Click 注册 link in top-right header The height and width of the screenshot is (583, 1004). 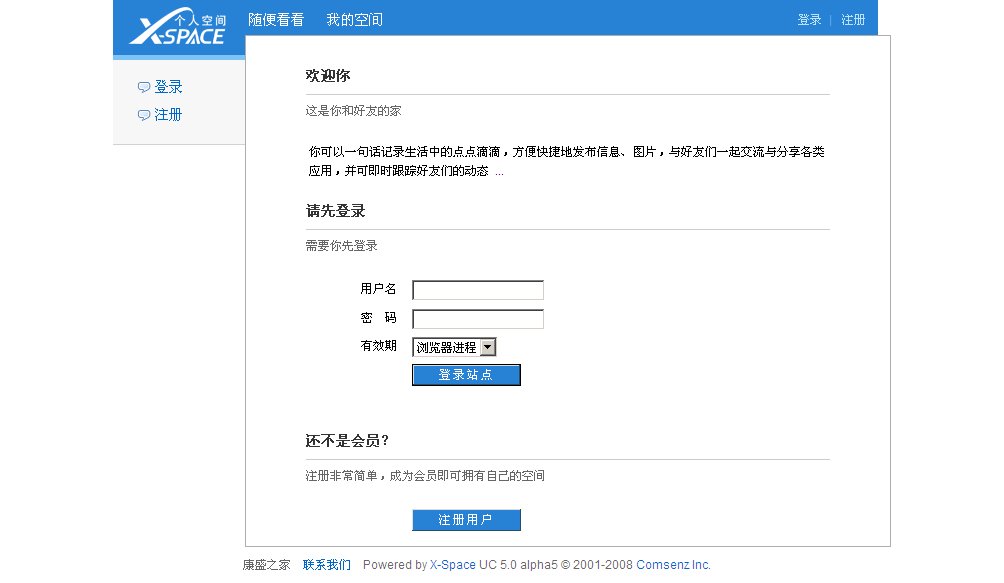pos(853,20)
